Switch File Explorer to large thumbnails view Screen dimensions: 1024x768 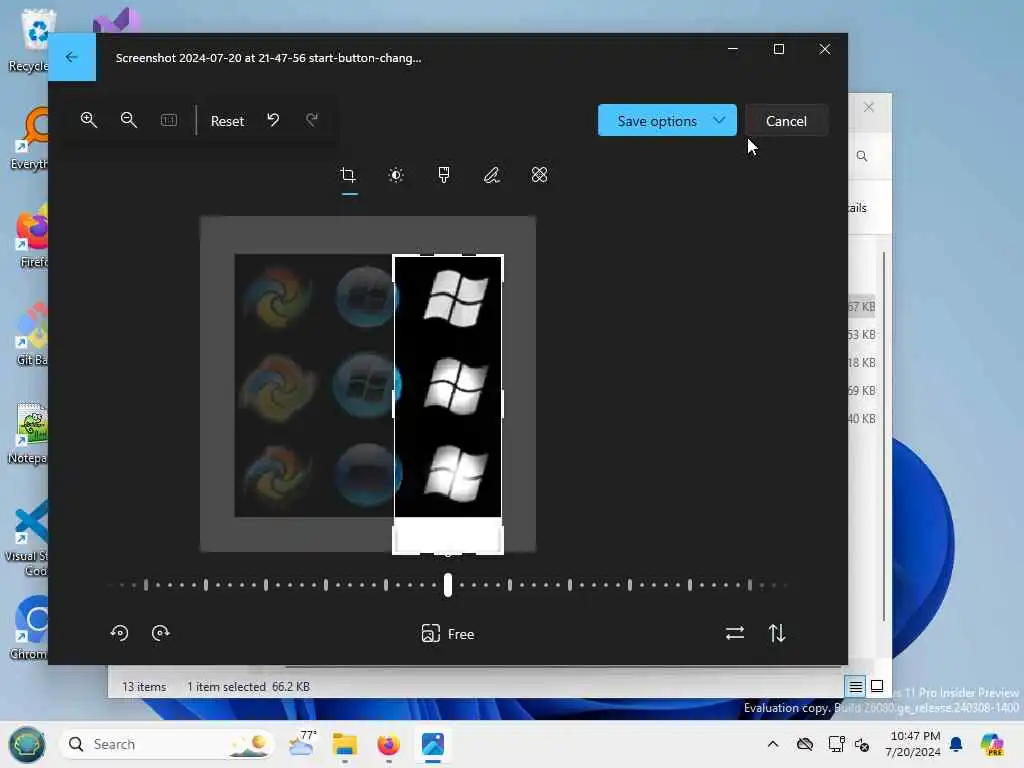point(877,686)
